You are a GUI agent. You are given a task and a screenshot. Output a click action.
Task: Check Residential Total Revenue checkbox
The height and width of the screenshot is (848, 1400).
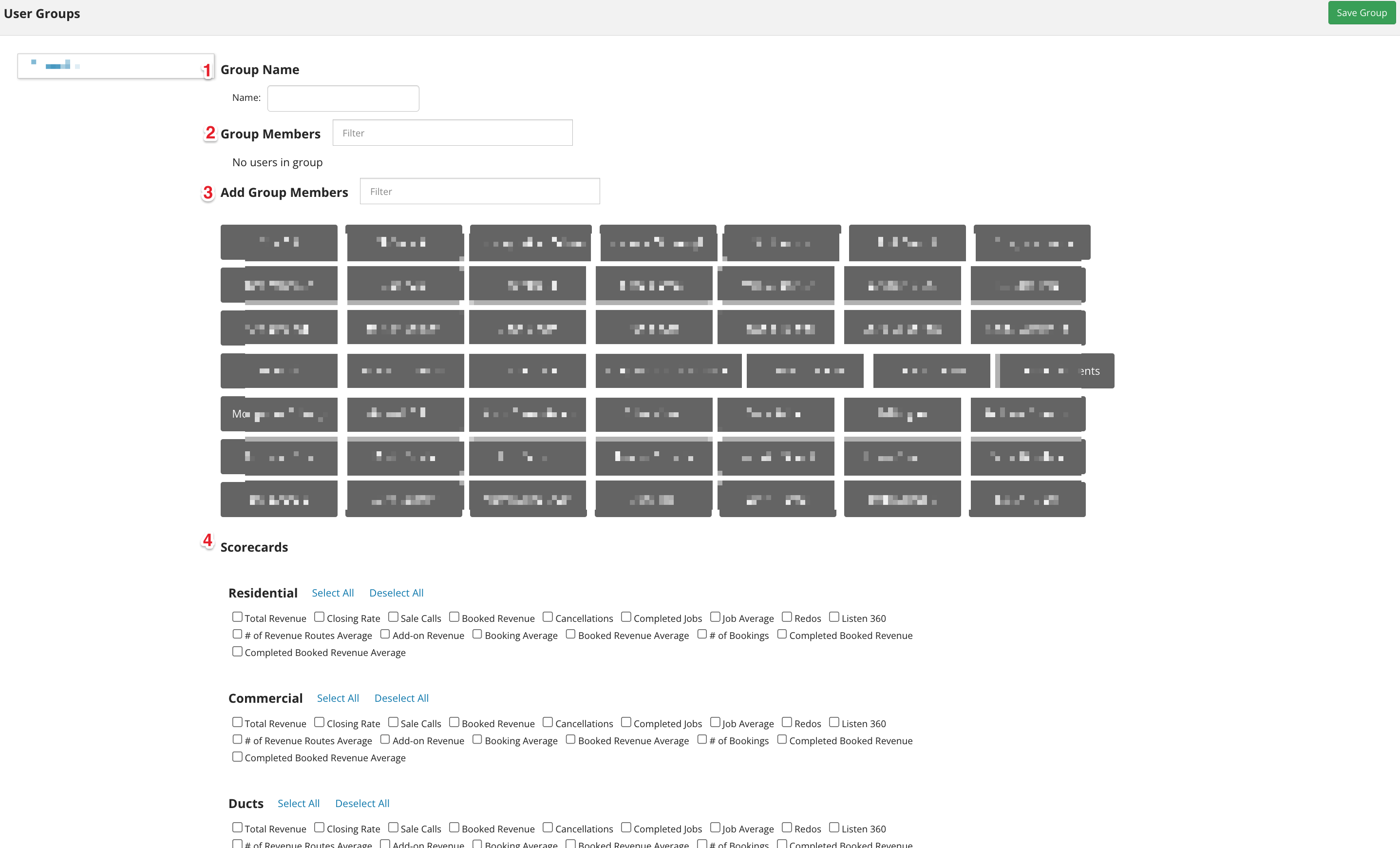click(238, 617)
